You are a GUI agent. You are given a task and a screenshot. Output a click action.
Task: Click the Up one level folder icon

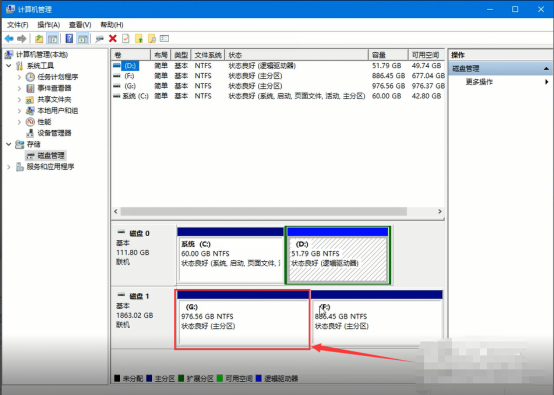(x=39, y=39)
